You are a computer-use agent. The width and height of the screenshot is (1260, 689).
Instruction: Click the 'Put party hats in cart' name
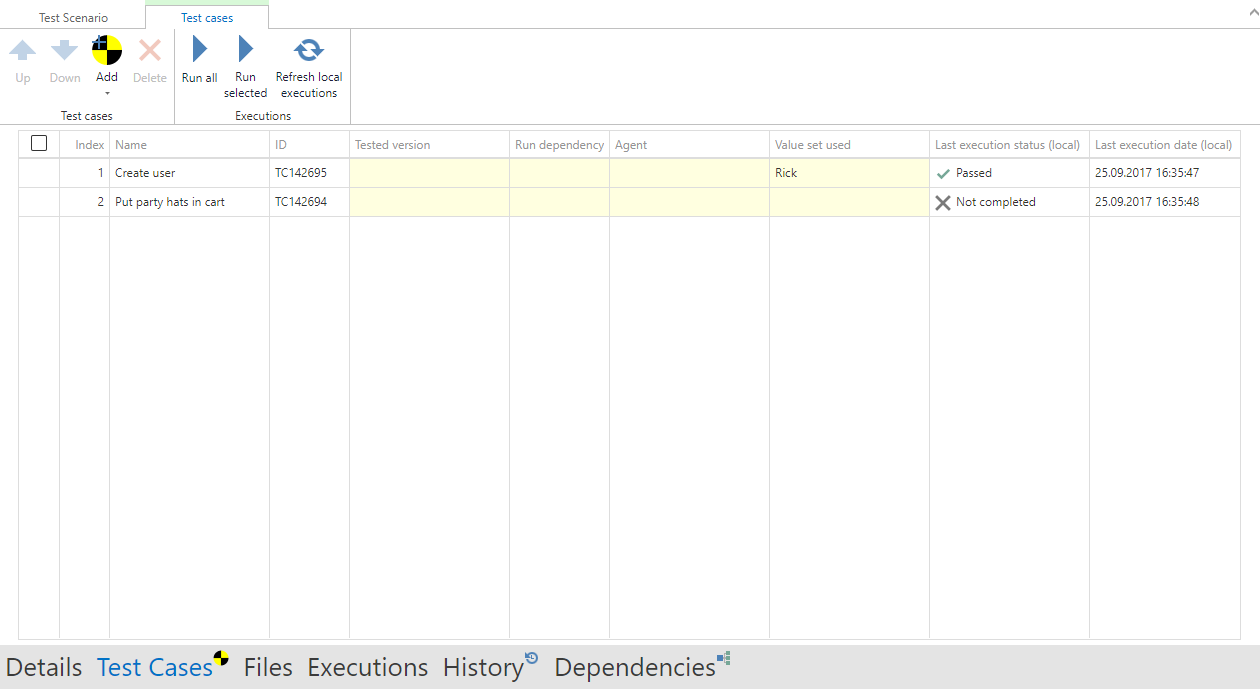170,202
